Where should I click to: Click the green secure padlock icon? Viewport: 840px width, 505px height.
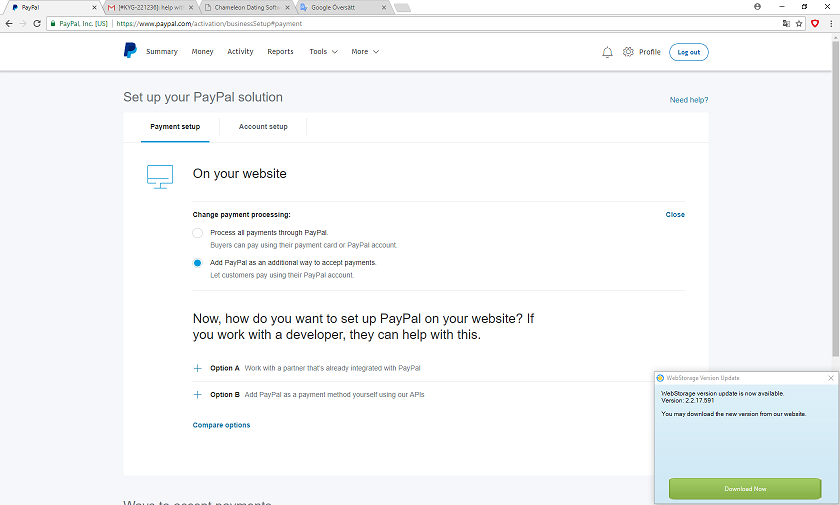(52, 24)
